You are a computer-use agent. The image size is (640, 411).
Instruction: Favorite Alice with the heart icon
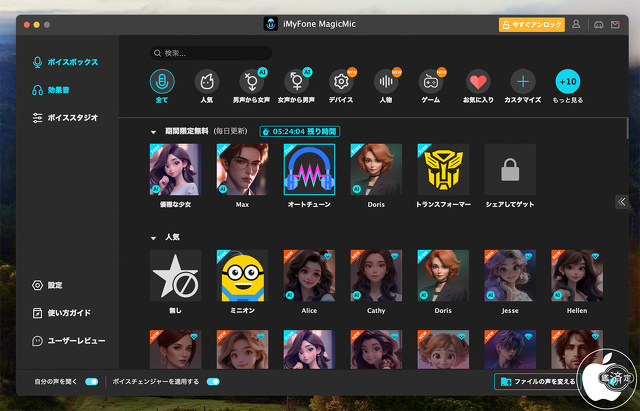(328, 256)
